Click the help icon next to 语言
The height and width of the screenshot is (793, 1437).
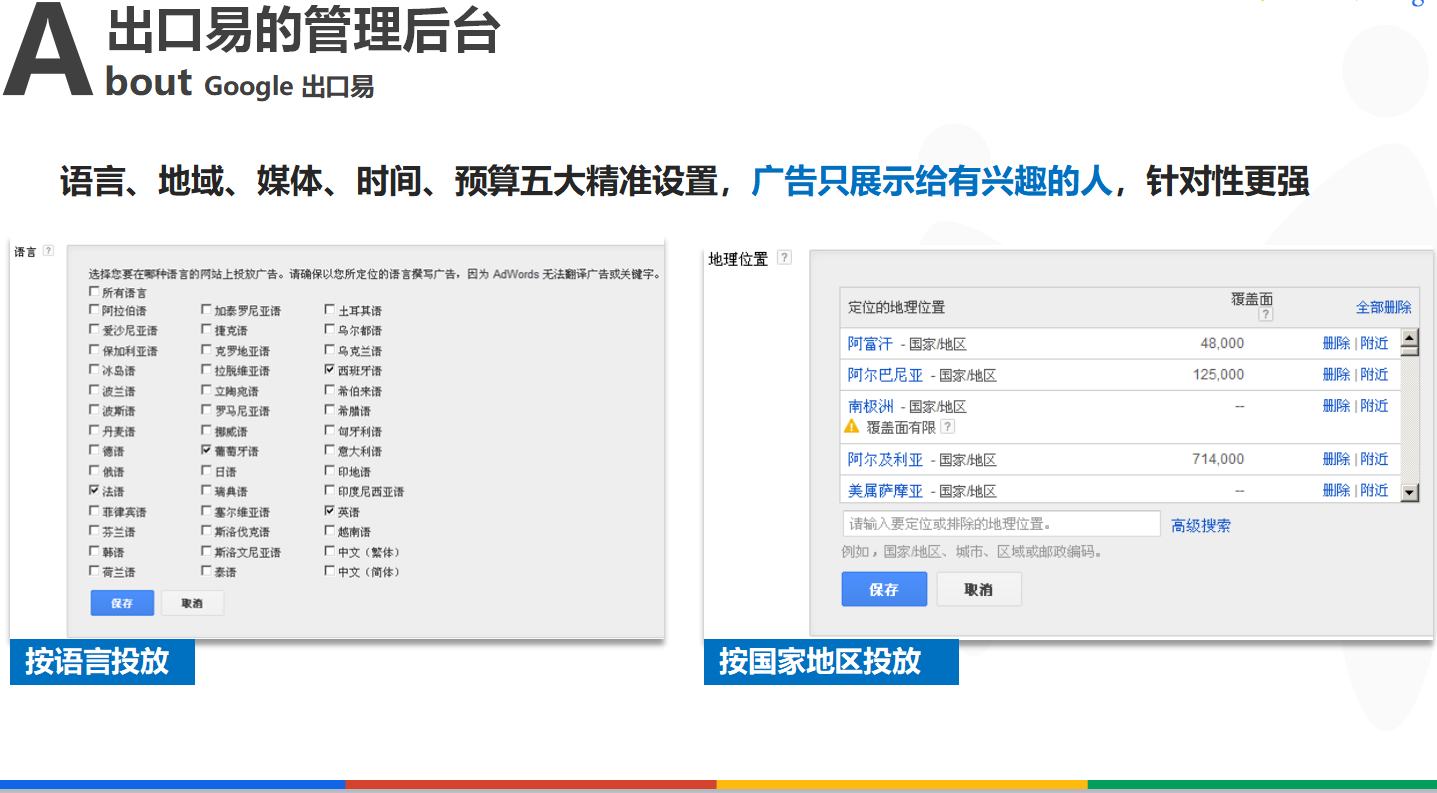[48, 252]
